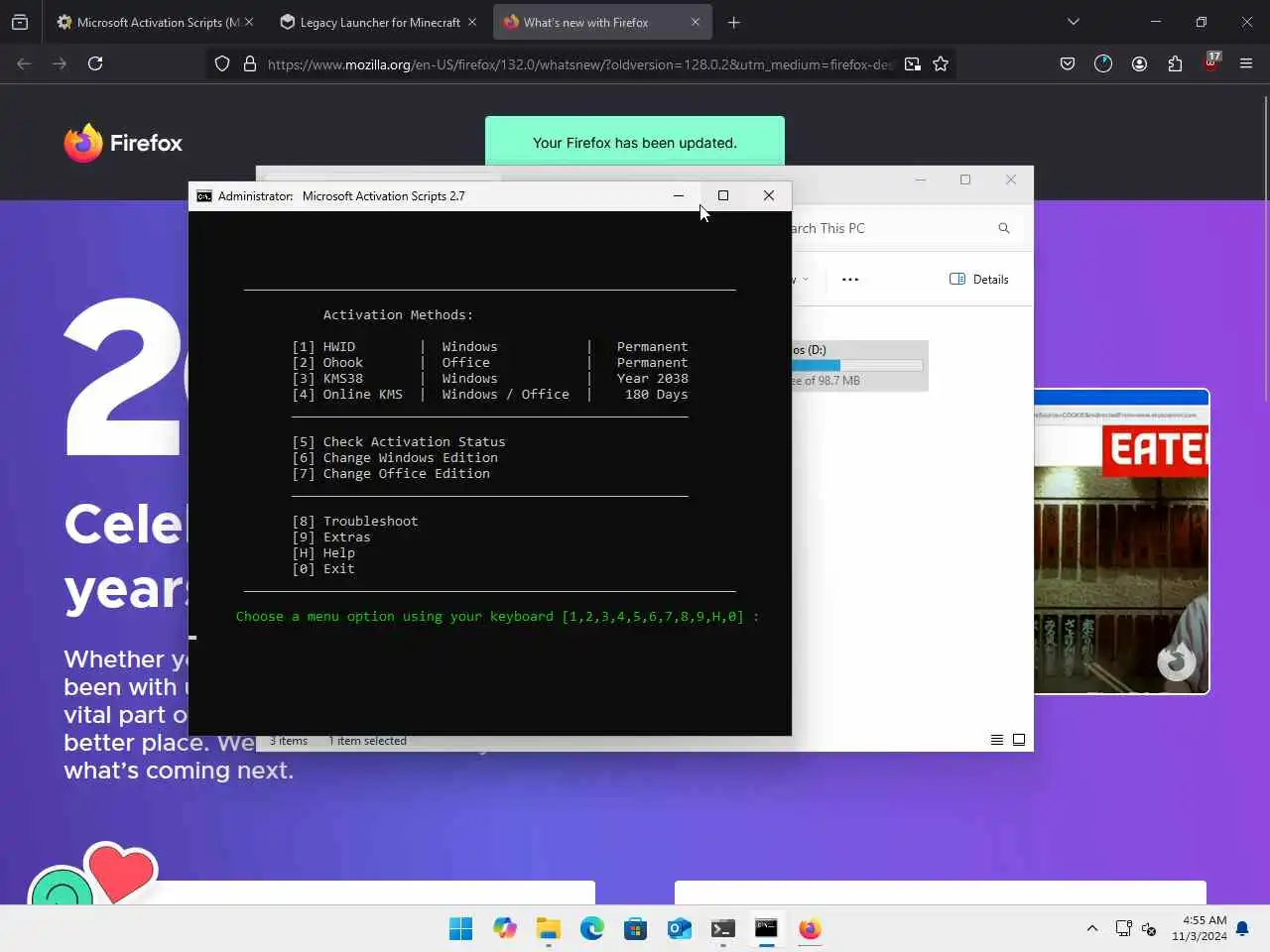Open a new Firefox tab
Image resolution: width=1270 pixels, height=952 pixels.
pyautogui.click(x=734, y=22)
